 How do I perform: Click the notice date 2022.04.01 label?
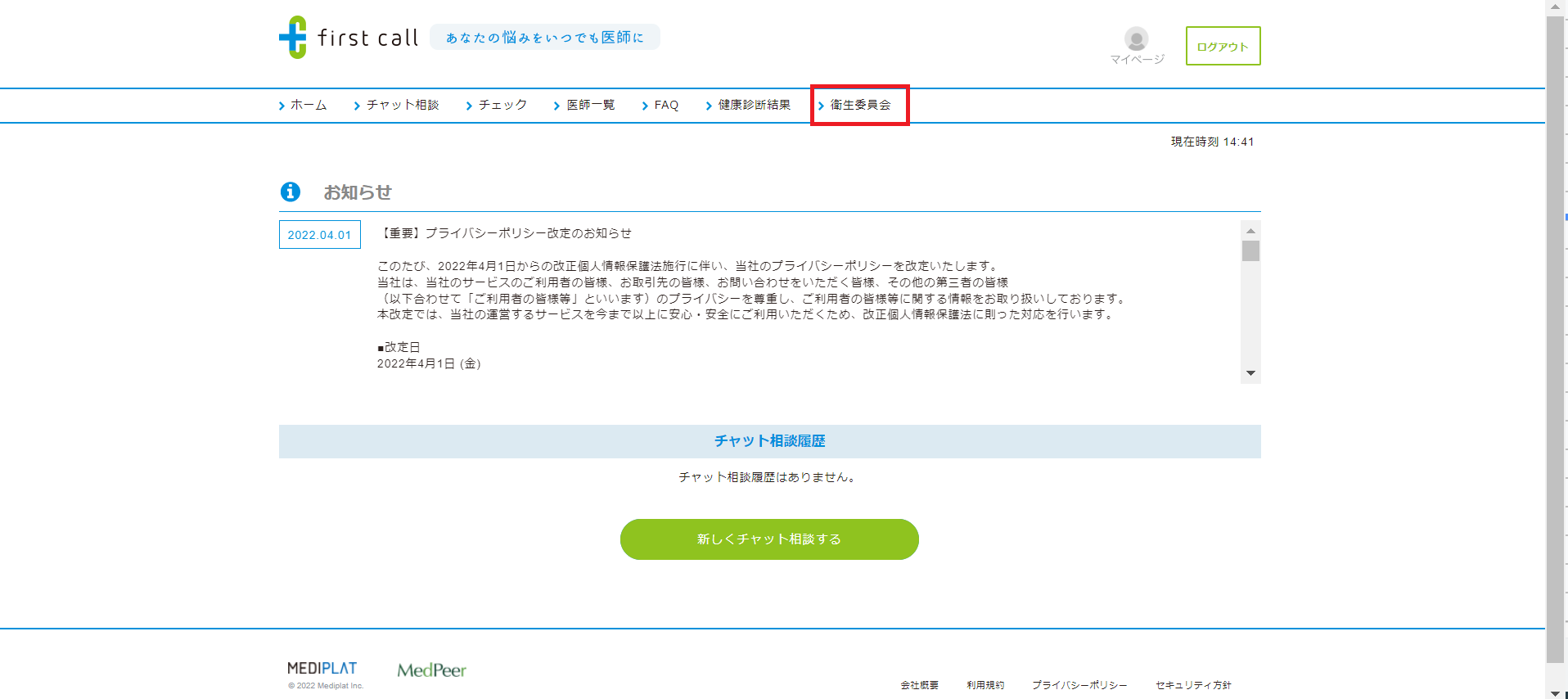click(319, 235)
